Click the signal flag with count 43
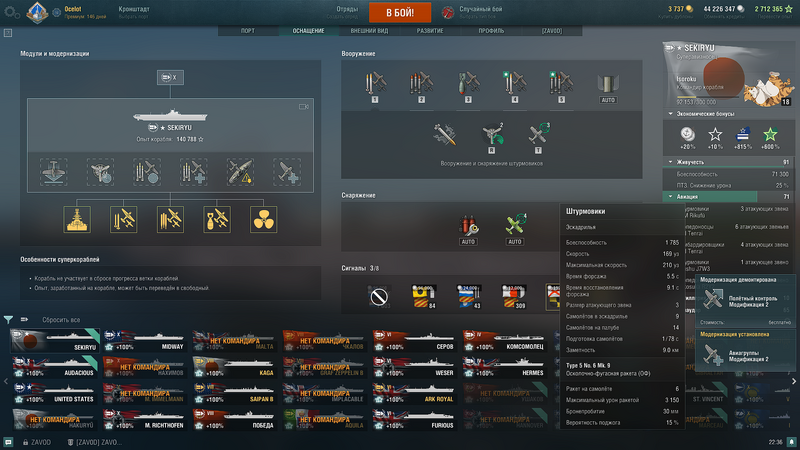800x450 pixels. coord(469,297)
